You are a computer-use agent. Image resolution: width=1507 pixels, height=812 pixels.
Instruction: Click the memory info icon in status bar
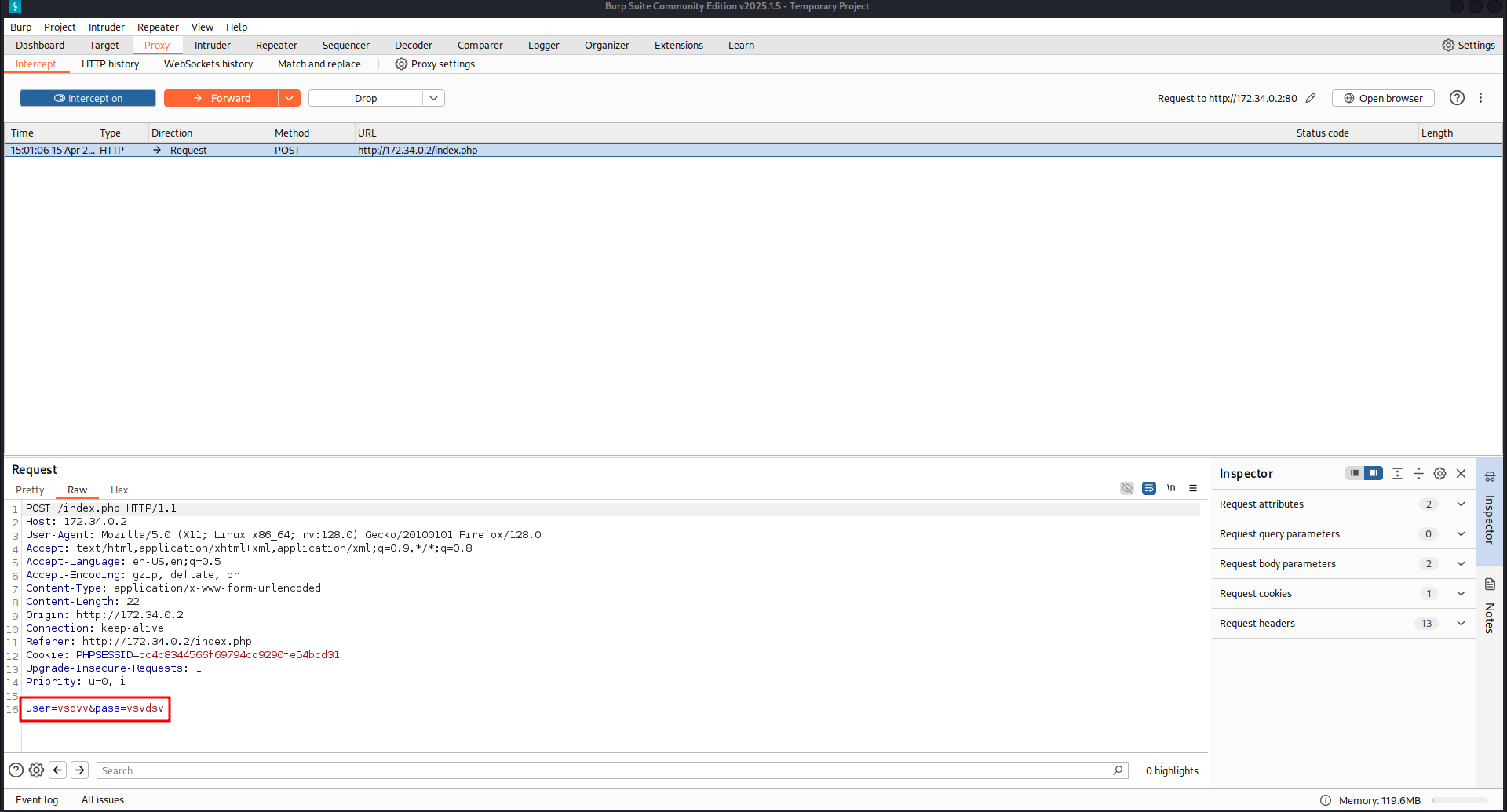tap(1326, 800)
